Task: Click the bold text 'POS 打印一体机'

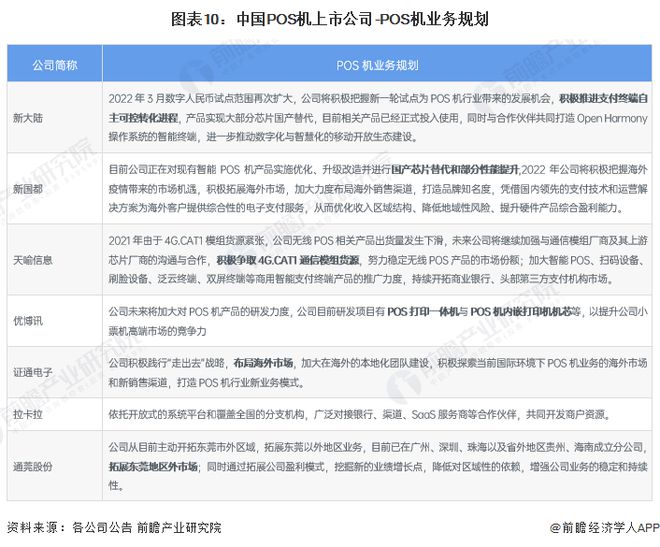Action: (x=423, y=312)
